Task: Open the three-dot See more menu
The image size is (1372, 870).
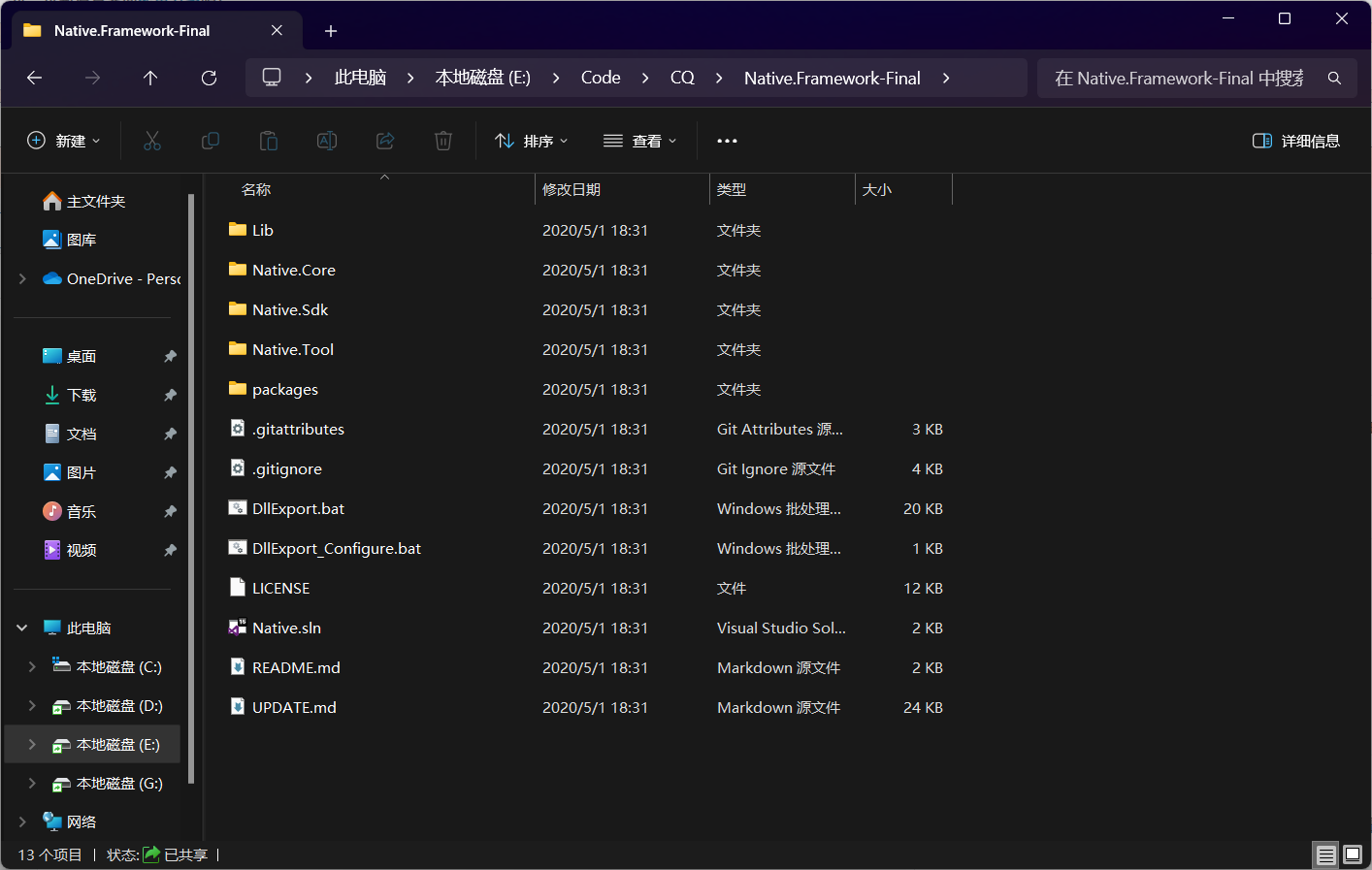Action: coord(727,141)
